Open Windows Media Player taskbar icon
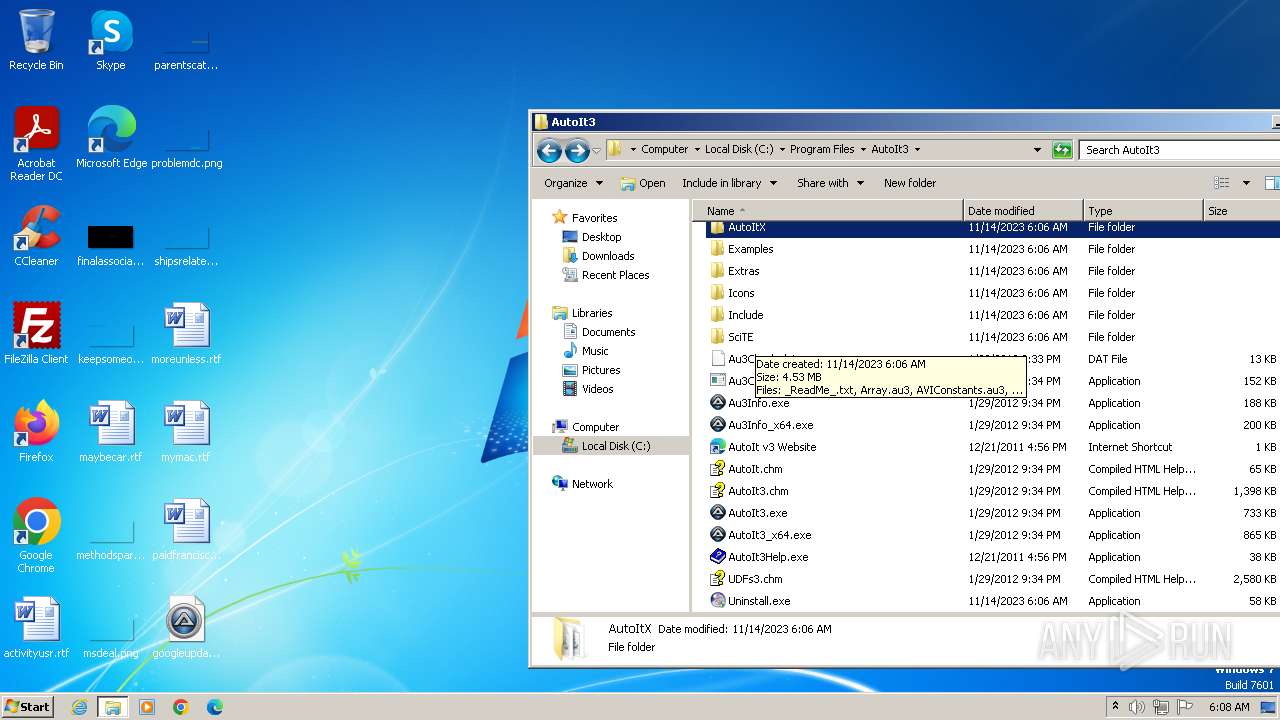This screenshot has width=1280, height=720. point(147,707)
